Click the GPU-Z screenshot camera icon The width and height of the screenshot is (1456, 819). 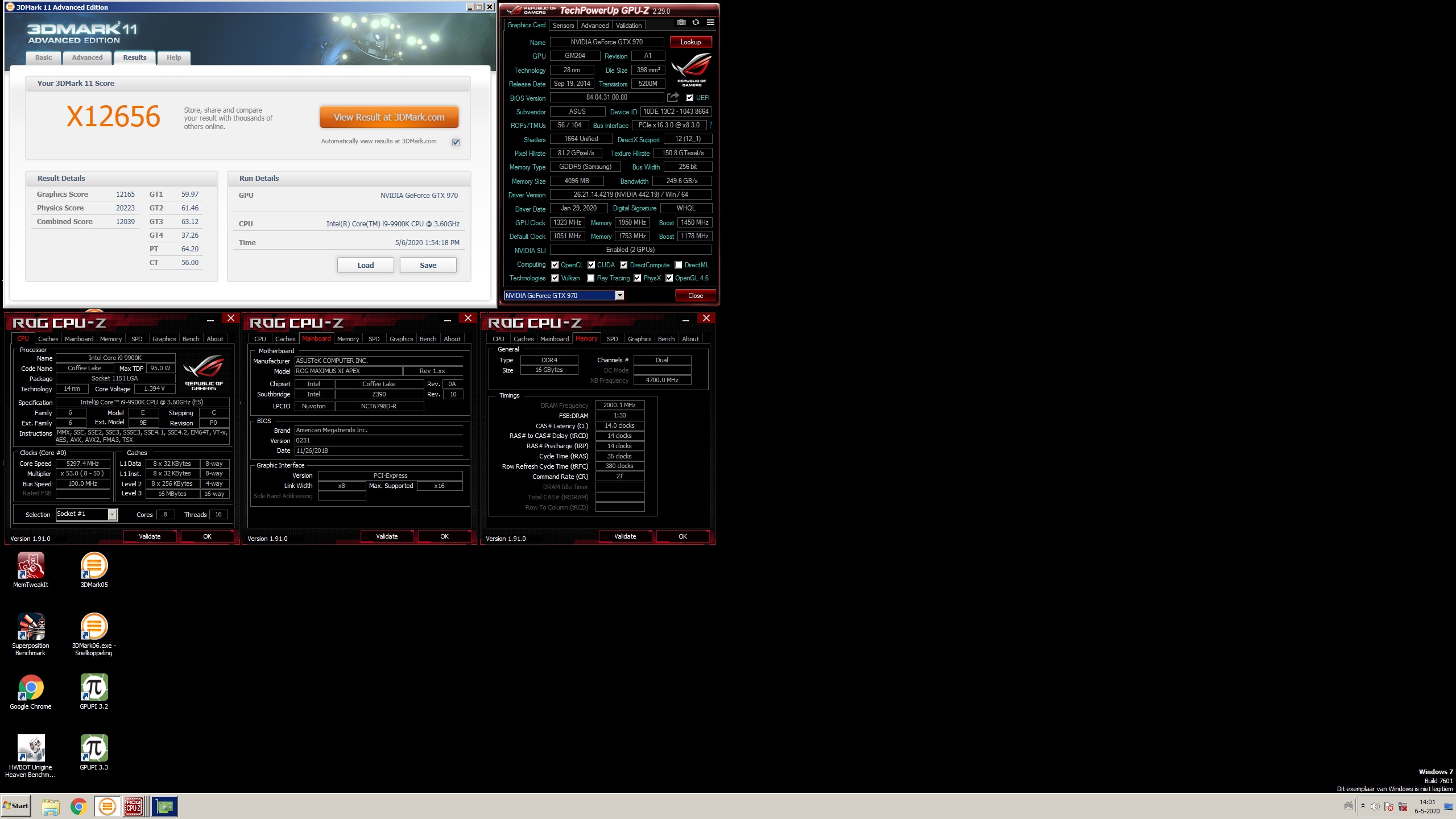click(681, 23)
